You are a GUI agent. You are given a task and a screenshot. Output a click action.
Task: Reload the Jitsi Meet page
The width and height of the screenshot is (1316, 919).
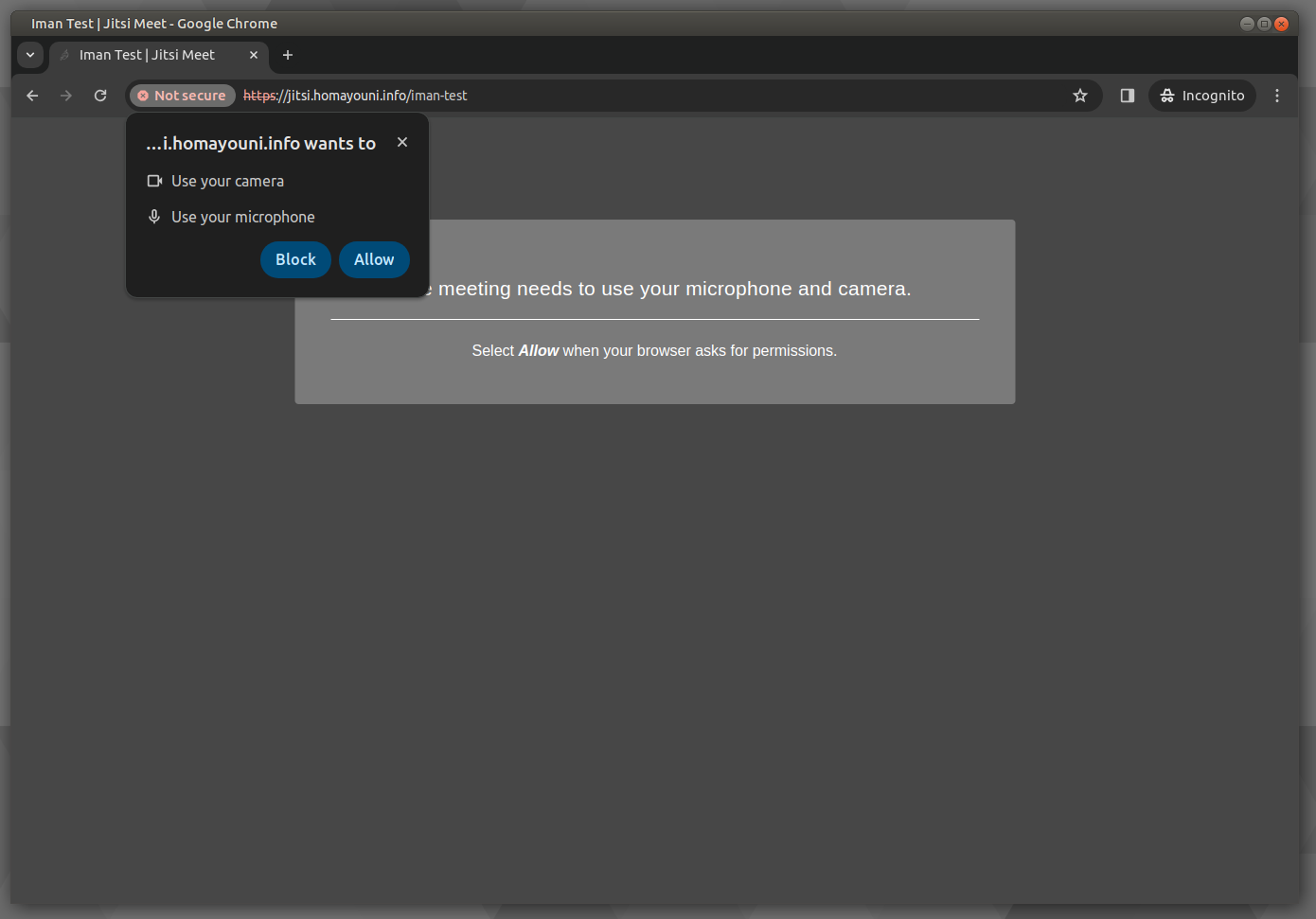[100, 96]
